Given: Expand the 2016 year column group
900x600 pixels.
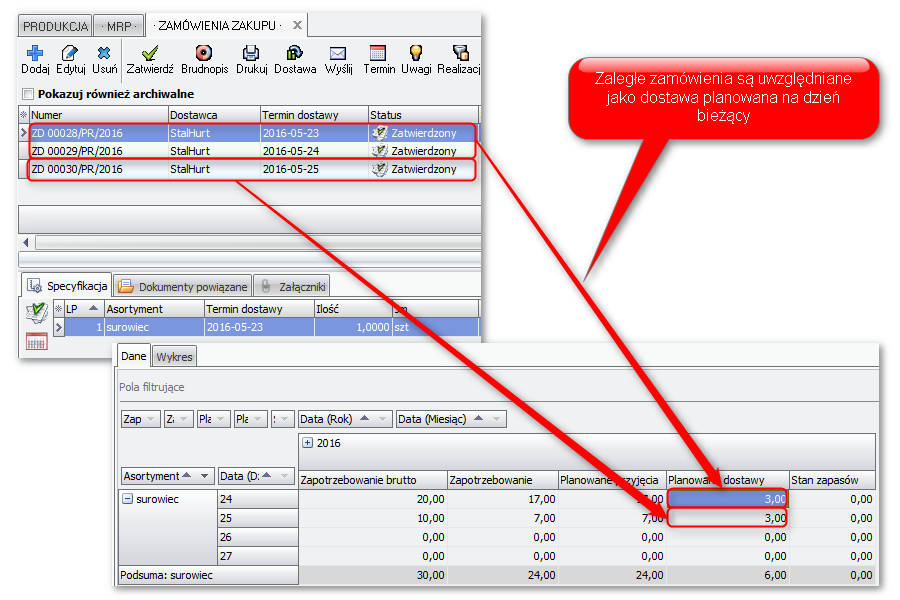Looking at the screenshot, I should point(307,442).
